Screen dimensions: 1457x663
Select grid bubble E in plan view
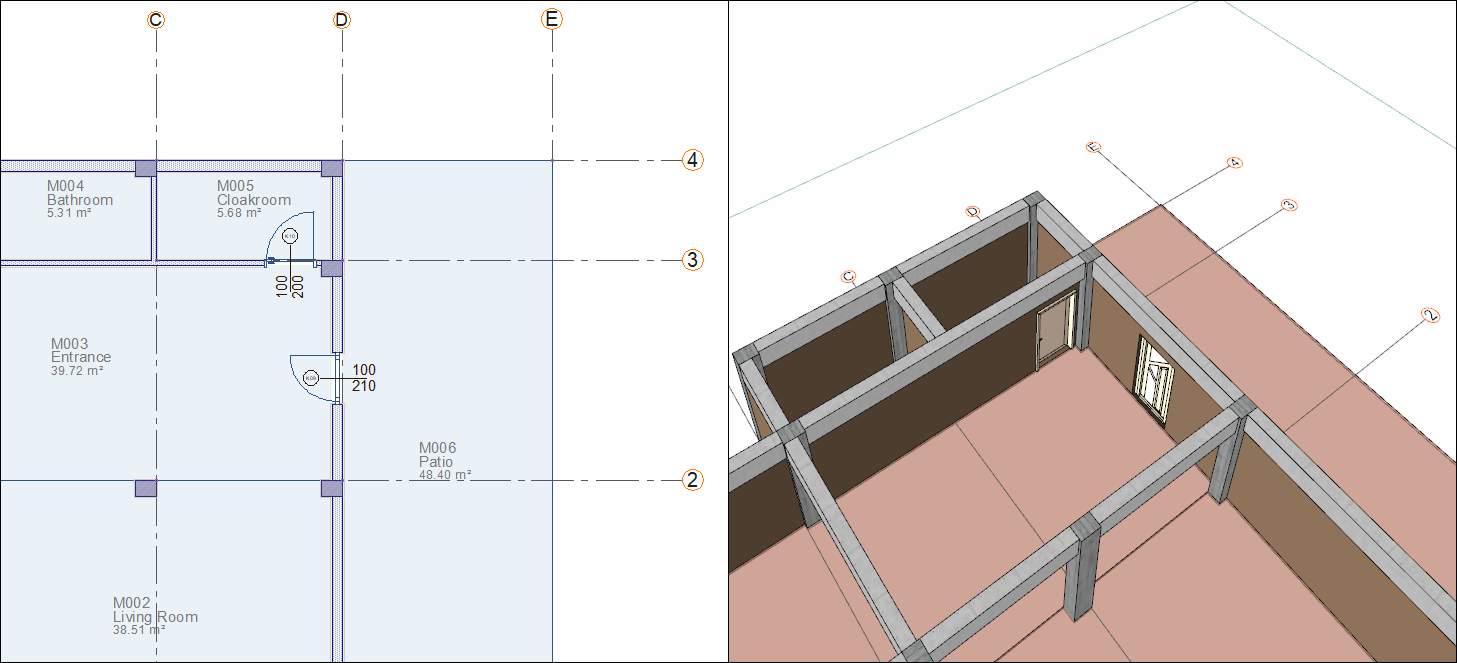[552, 19]
